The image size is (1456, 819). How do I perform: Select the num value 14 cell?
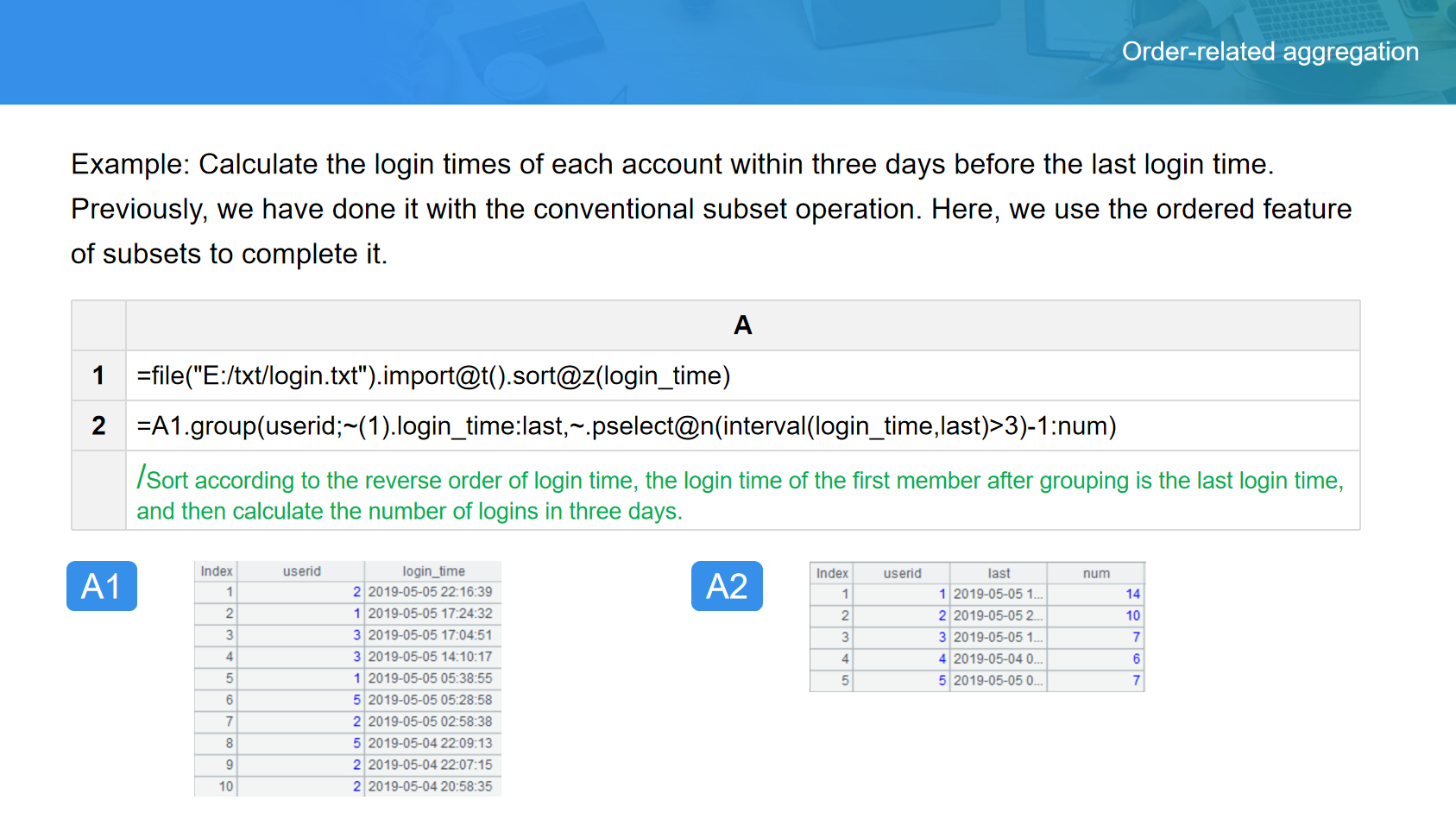[x=1096, y=594]
